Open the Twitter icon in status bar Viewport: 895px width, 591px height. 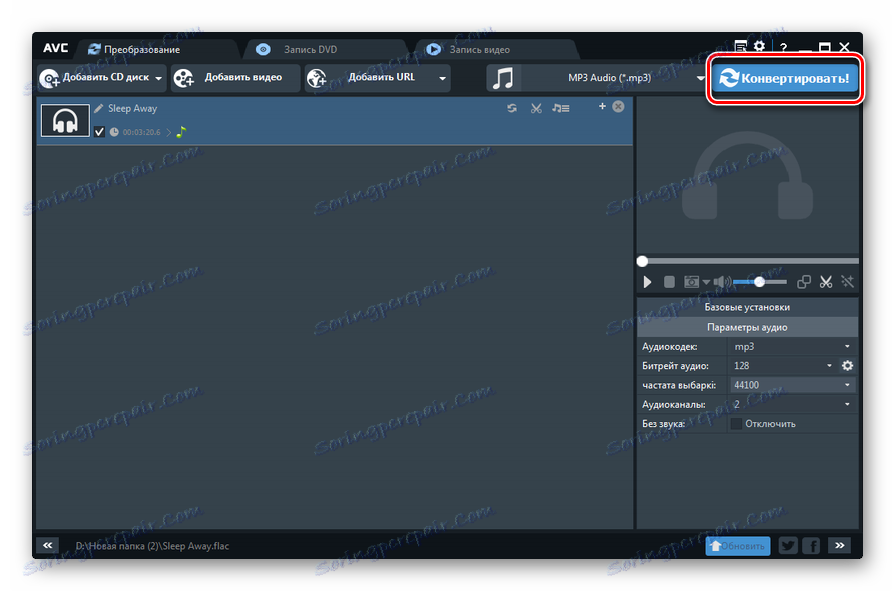coord(788,546)
